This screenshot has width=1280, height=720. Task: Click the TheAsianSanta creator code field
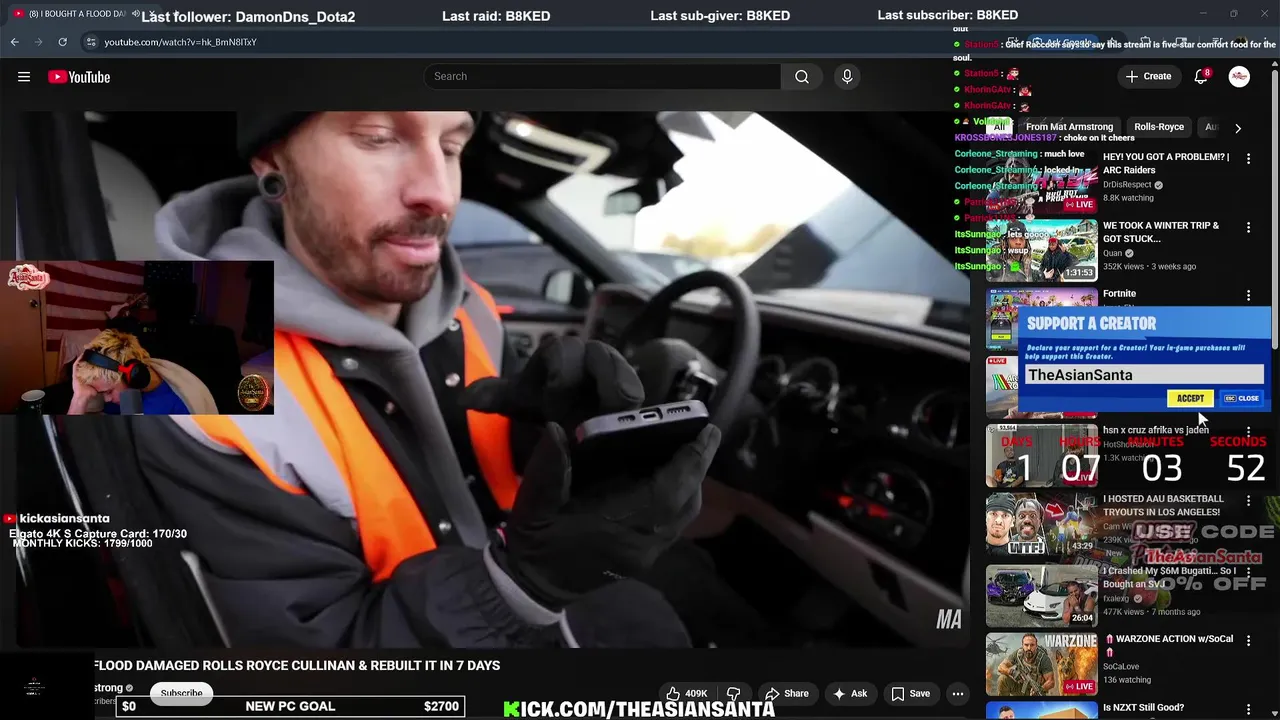[x=1144, y=375]
